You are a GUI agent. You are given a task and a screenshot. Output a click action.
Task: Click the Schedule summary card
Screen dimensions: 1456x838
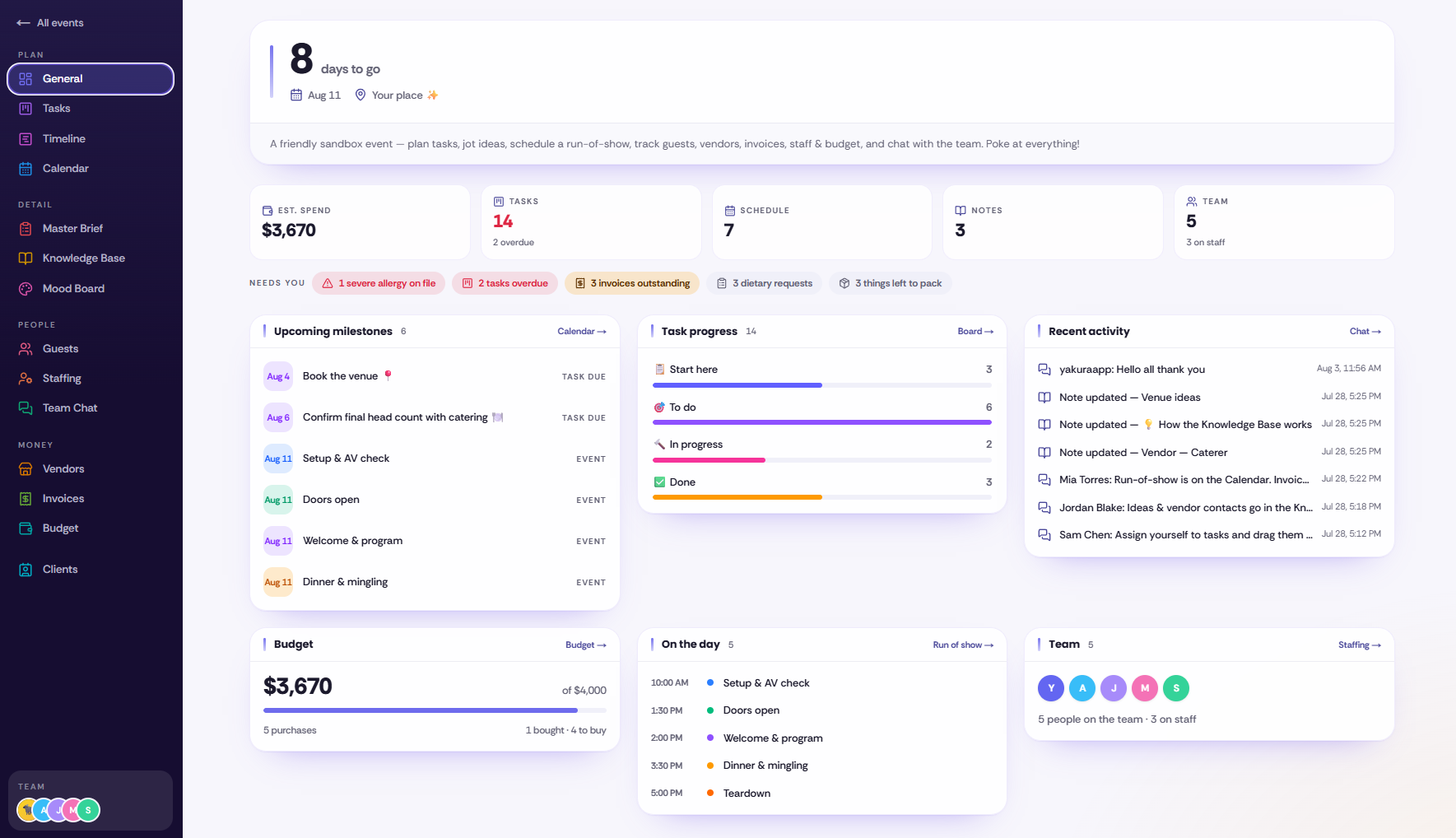(822, 222)
